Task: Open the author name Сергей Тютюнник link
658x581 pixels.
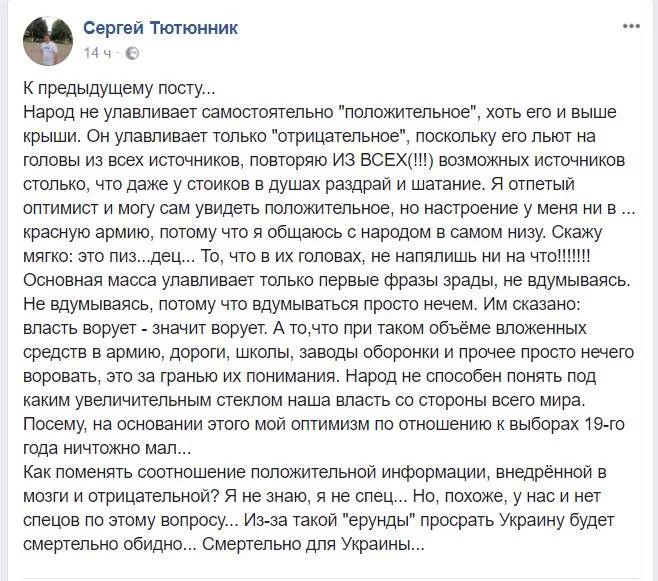Action: pos(160,28)
